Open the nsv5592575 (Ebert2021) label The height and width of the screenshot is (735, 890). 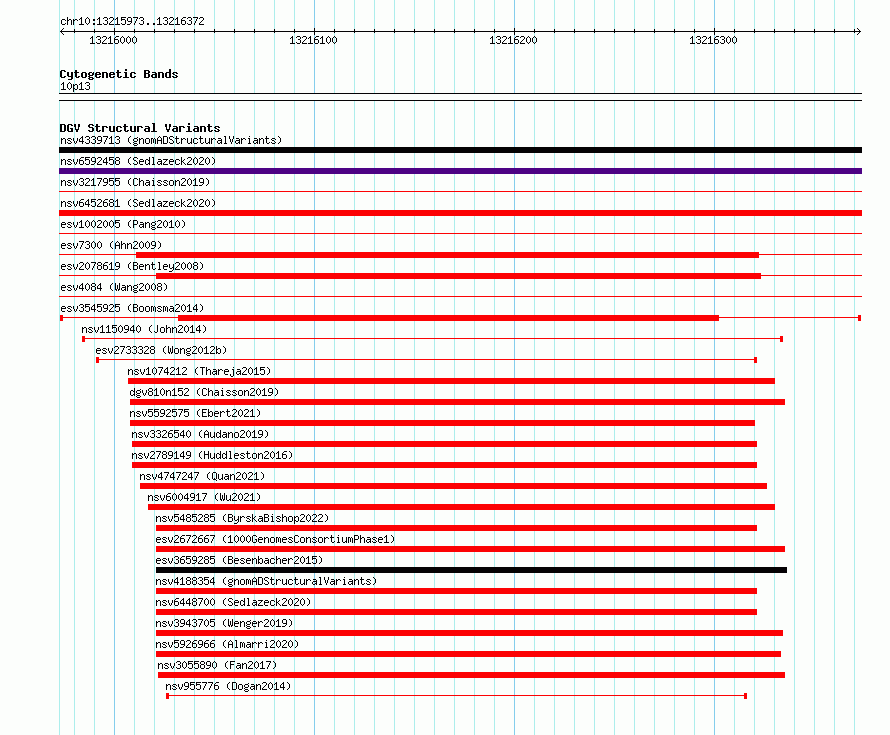click(x=195, y=413)
